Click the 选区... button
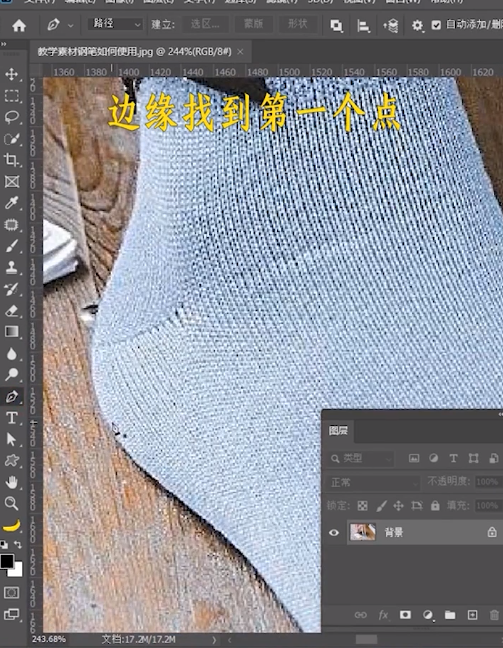 (x=205, y=24)
